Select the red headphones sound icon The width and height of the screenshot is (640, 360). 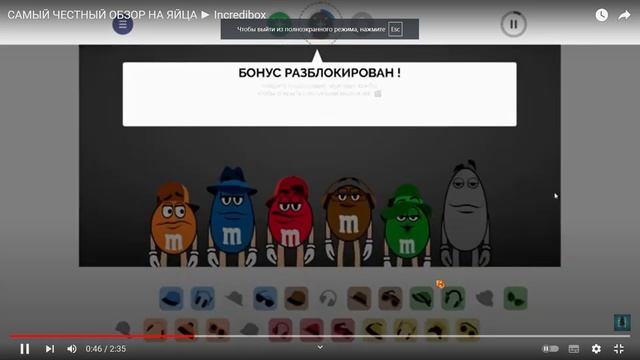(x=280, y=330)
